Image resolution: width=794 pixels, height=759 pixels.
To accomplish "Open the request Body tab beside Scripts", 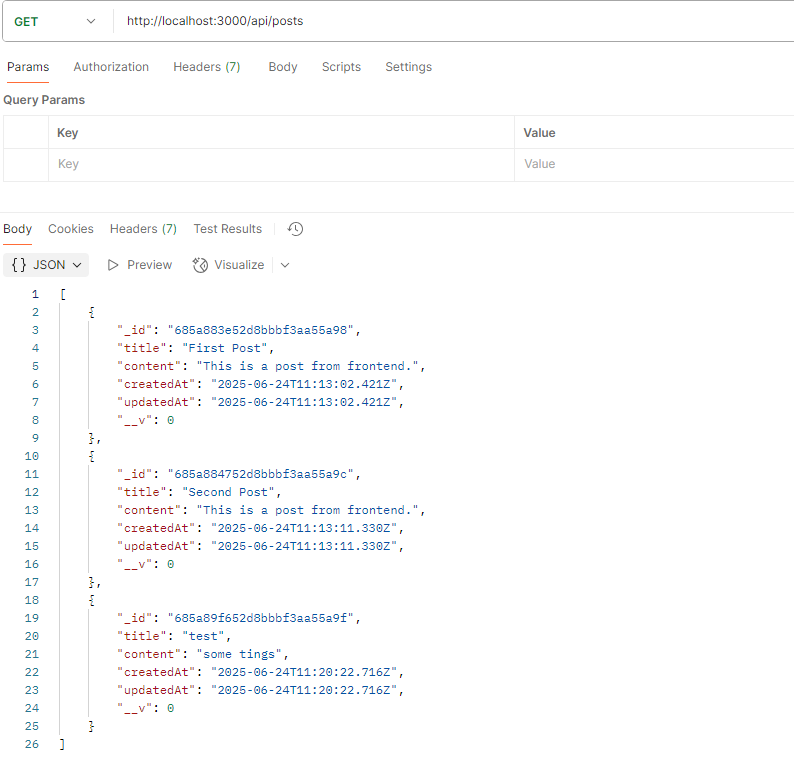I will pos(283,67).
